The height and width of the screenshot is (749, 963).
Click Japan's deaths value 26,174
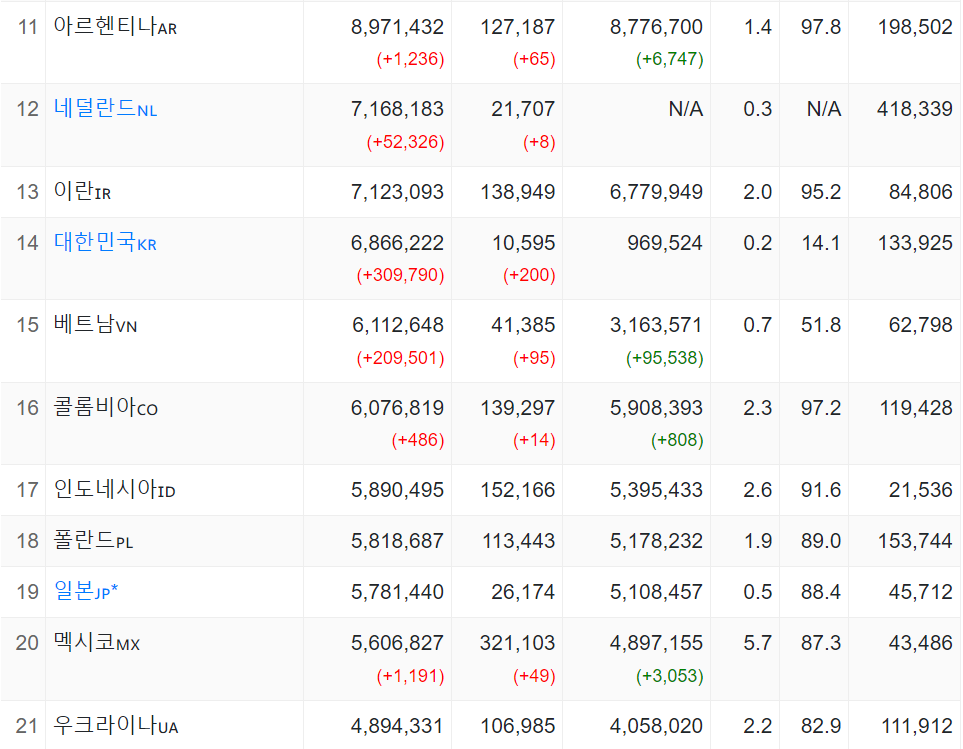click(523, 592)
